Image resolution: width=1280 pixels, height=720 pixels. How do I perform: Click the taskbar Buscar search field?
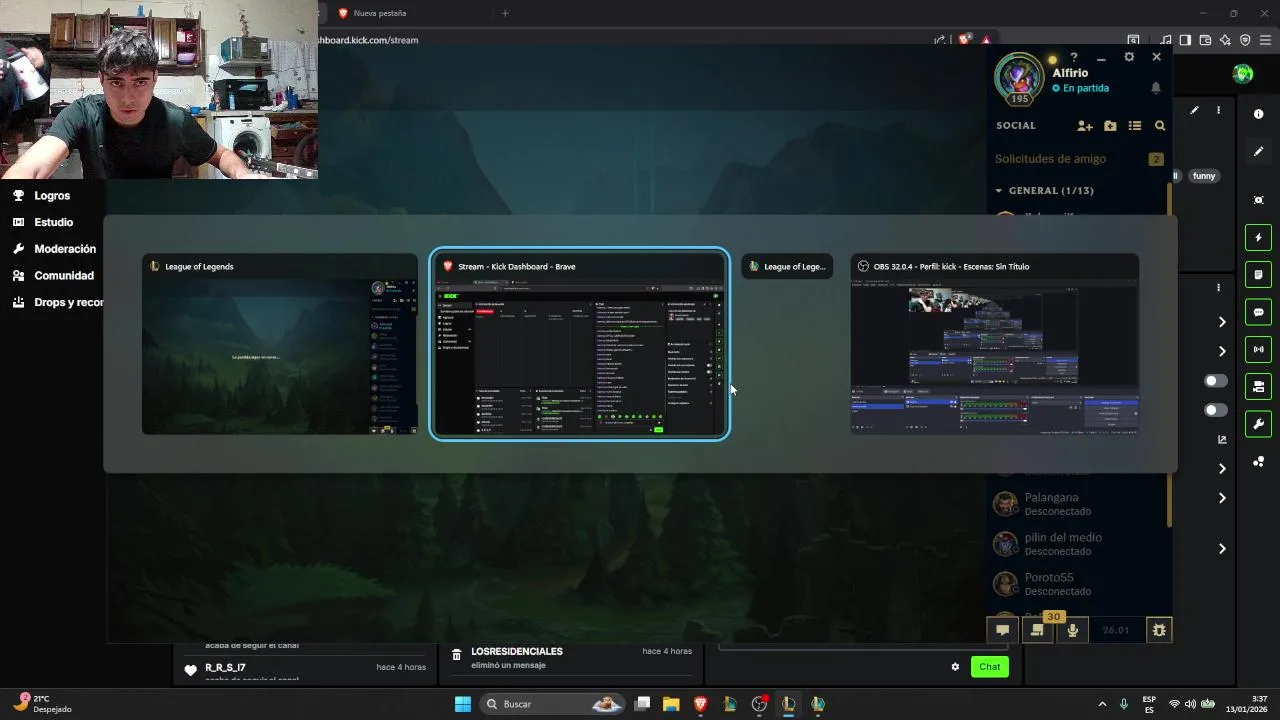coord(553,704)
